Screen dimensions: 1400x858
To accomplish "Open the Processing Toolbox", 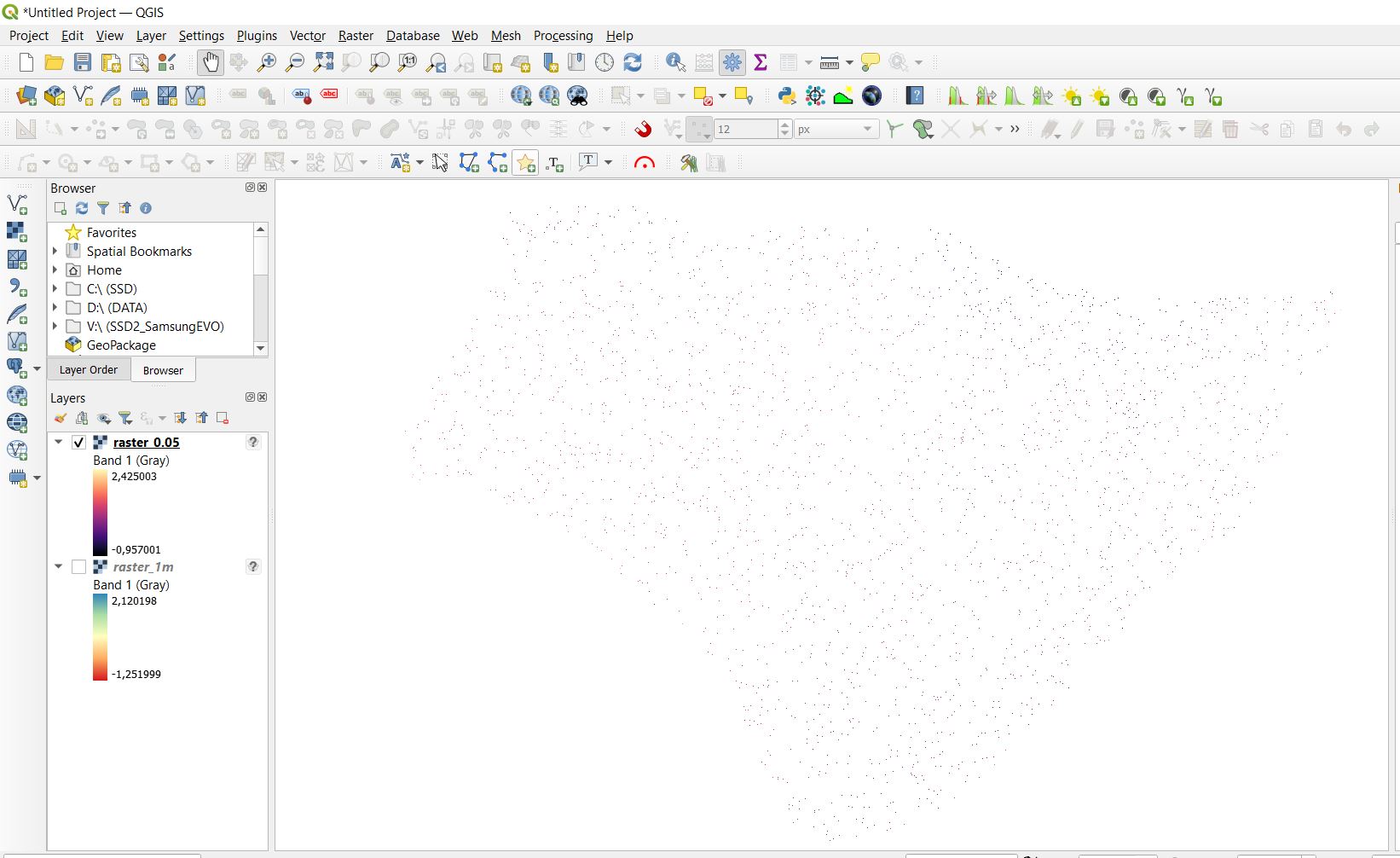I will point(732,62).
